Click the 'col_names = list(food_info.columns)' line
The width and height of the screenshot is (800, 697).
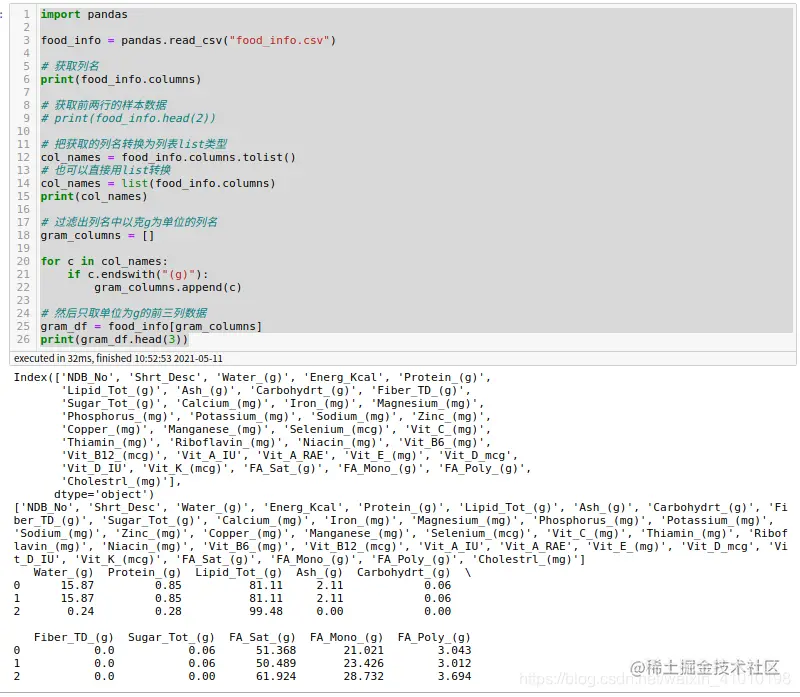click(x=158, y=183)
